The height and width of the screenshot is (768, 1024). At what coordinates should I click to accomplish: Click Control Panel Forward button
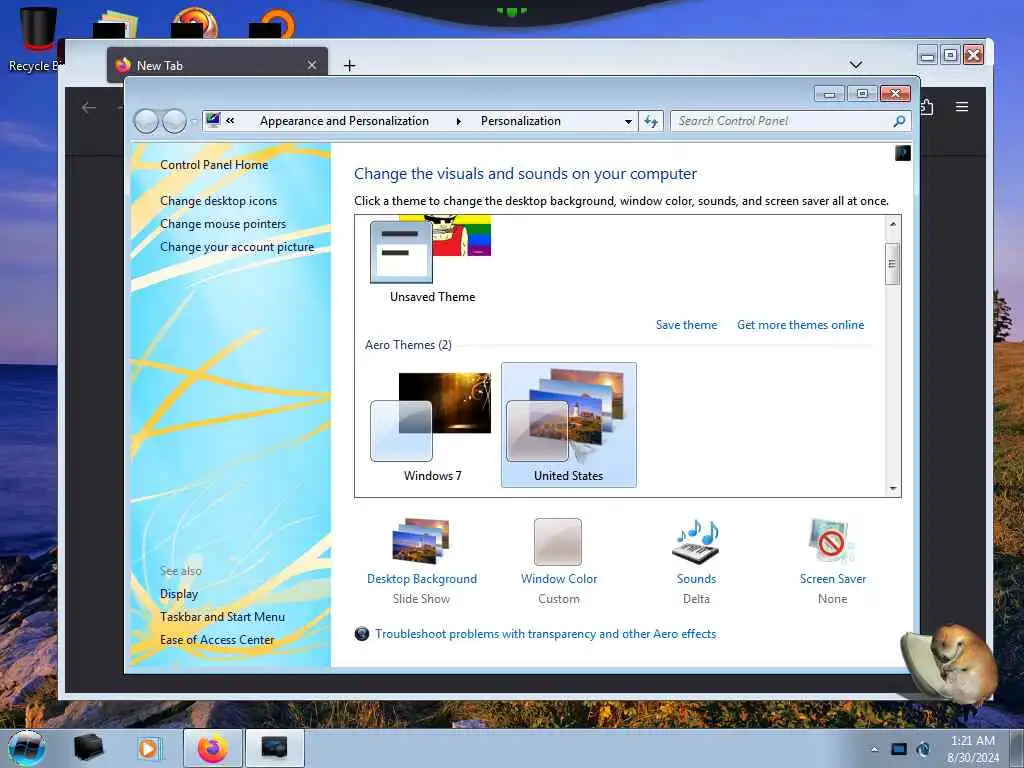point(174,121)
